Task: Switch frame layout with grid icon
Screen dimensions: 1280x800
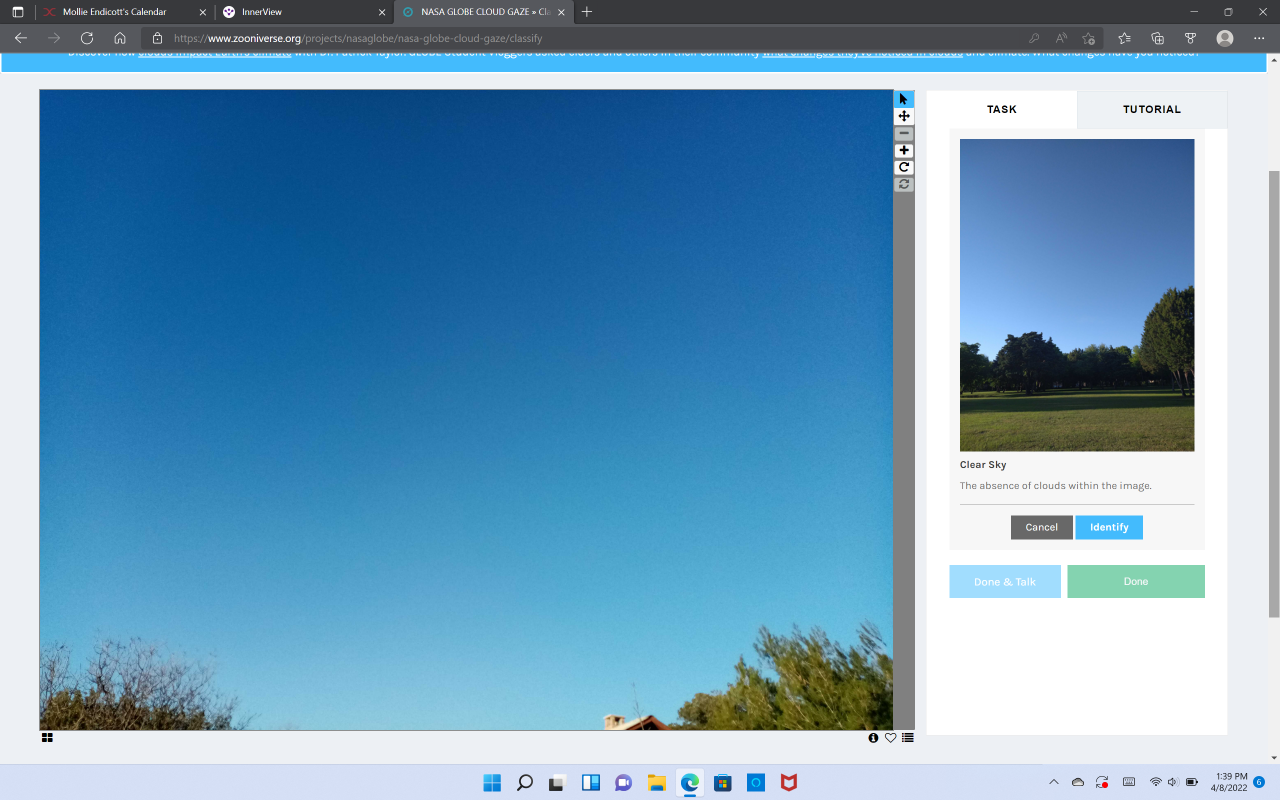Action: point(47,738)
